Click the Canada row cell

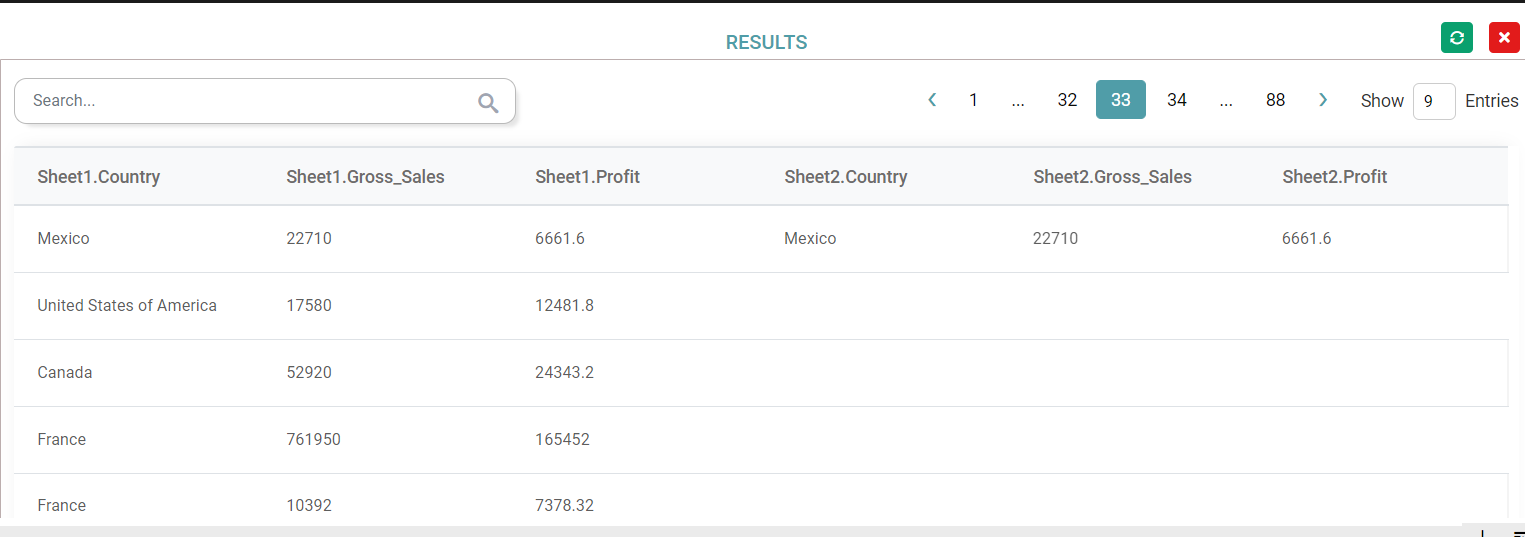tap(65, 373)
